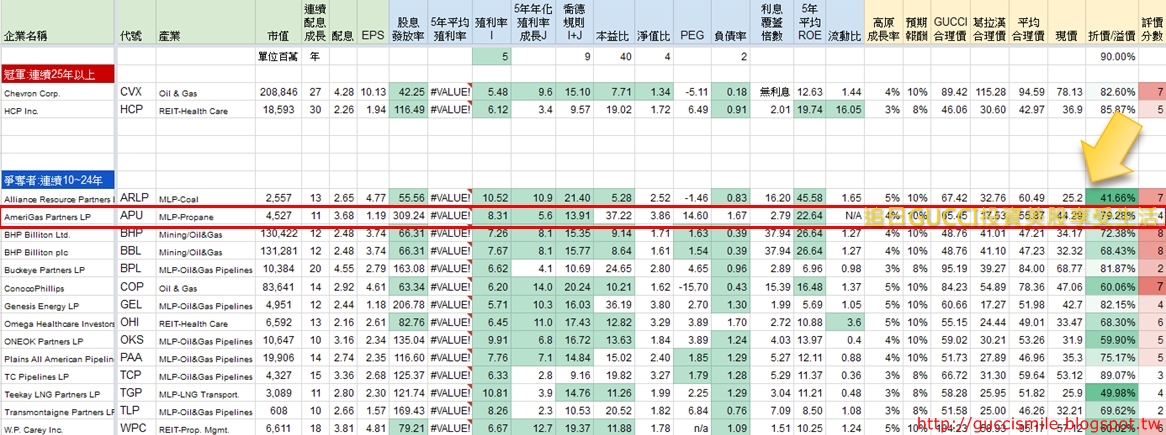
Task: Select HCP's current ratio value 16.05
Action: pos(845,110)
